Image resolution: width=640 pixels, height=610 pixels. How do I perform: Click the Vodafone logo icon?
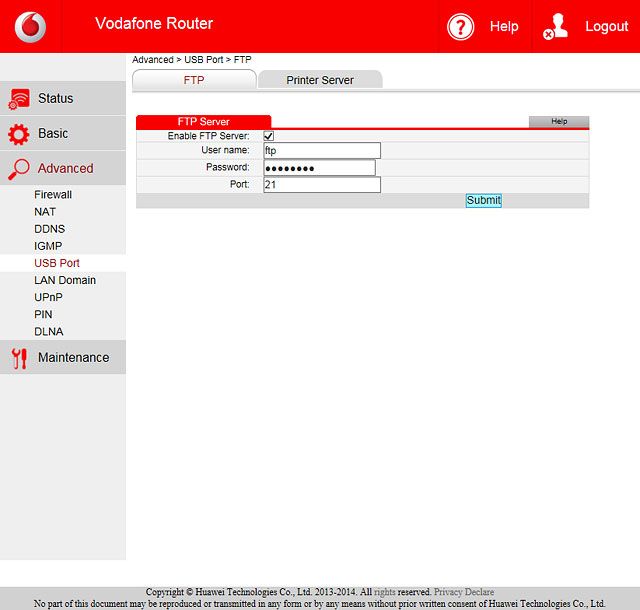point(30,27)
